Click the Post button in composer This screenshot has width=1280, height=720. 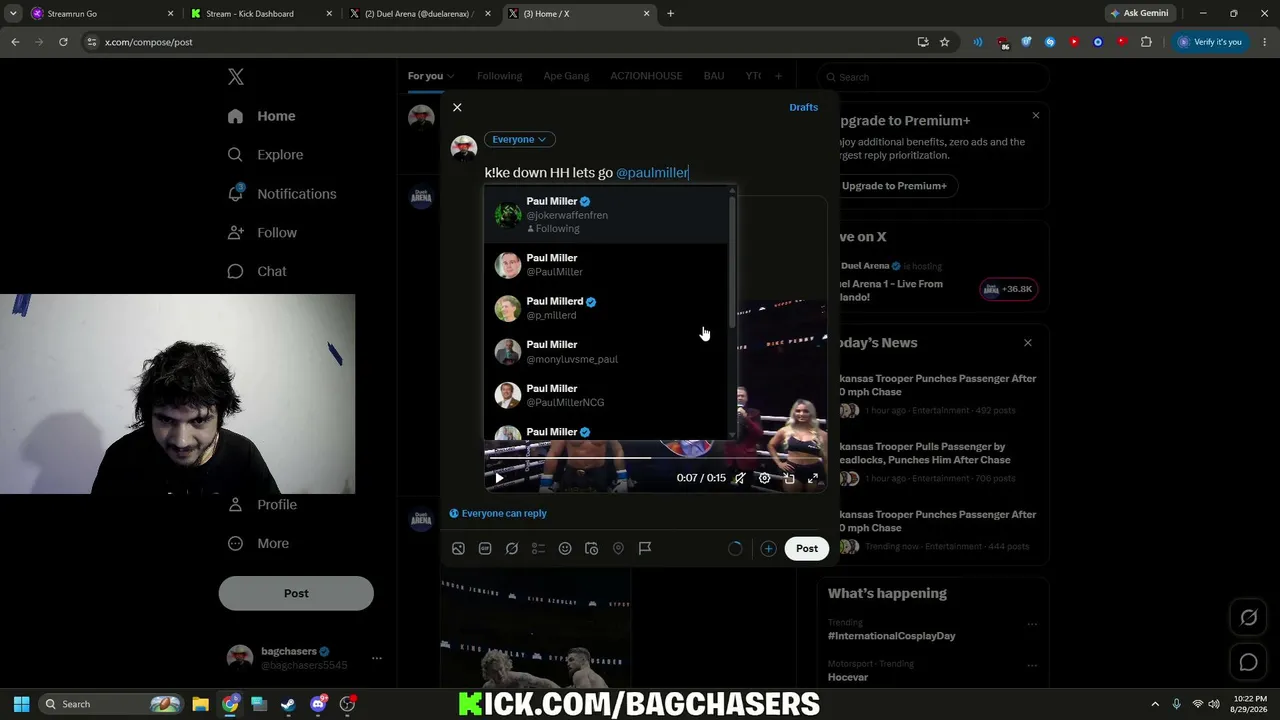pyautogui.click(x=807, y=548)
